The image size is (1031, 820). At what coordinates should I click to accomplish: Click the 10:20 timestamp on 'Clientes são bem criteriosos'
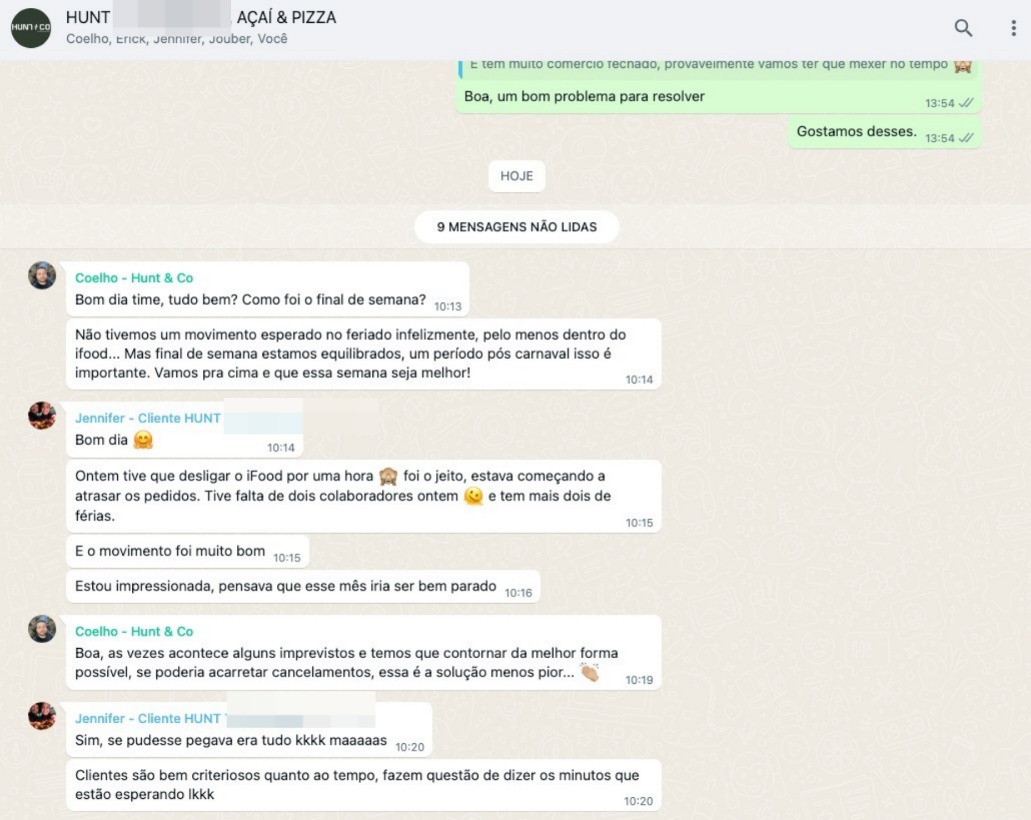pyautogui.click(x=638, y=801)
